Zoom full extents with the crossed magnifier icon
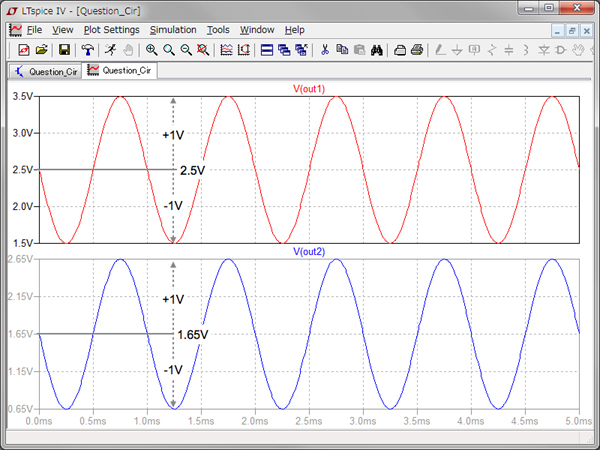The width and height of the screenshot is (600, 450). point(203,49)
